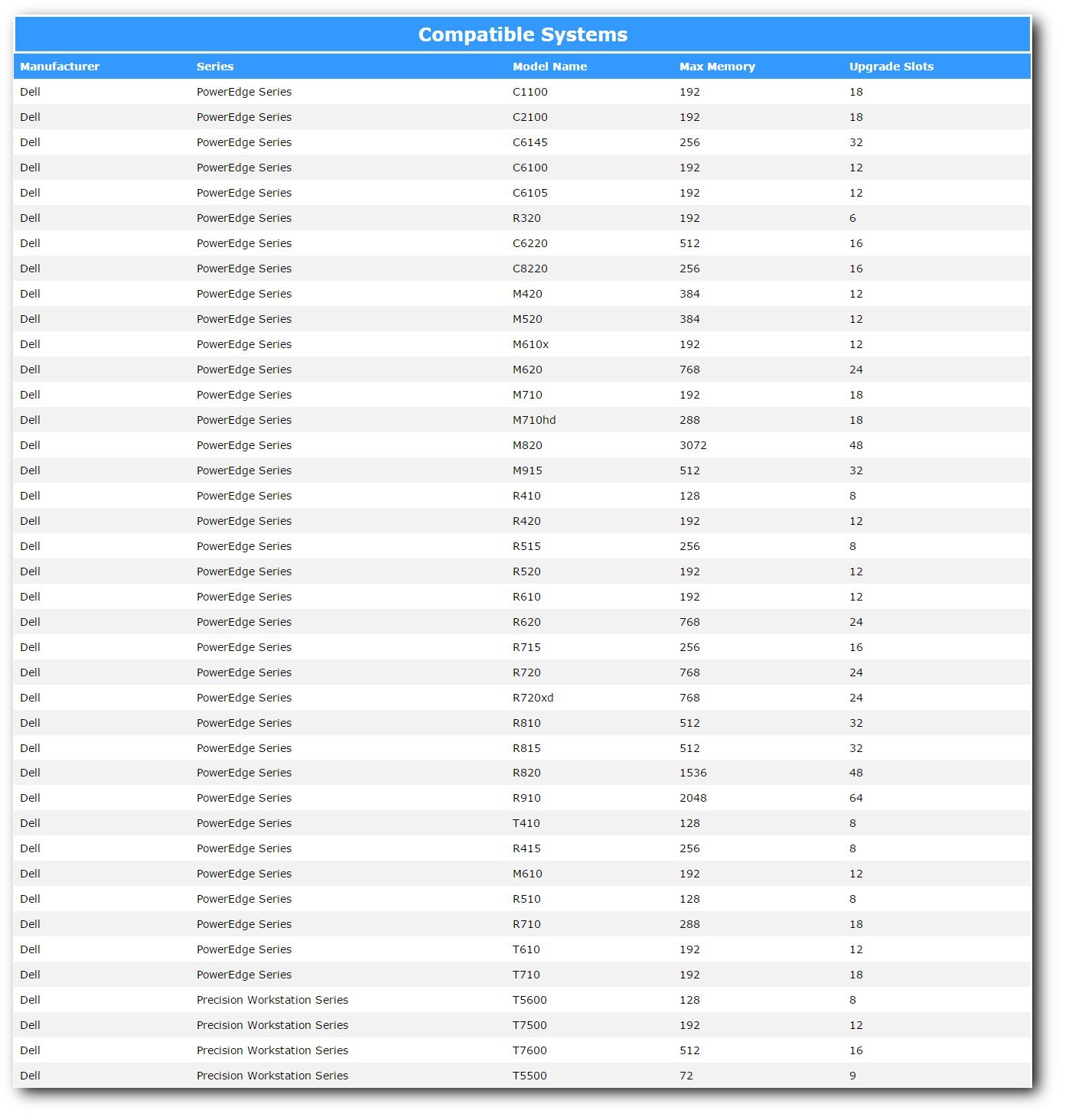Select model name C2100
This screenshot has width=1072, height=1120.
(x=530, y=117)
